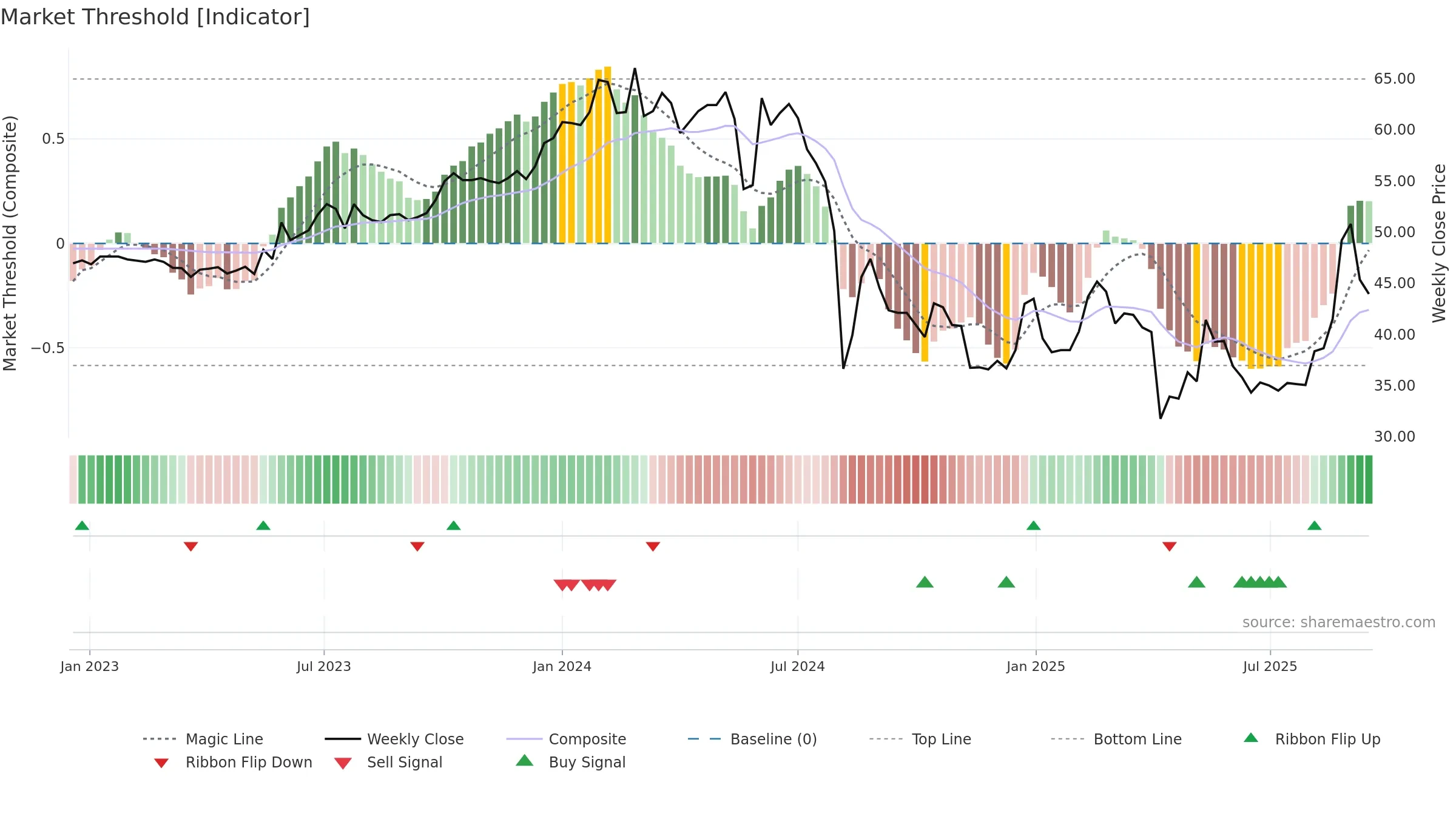Toggle the Ribbon Flip Down legend entry

233,762
